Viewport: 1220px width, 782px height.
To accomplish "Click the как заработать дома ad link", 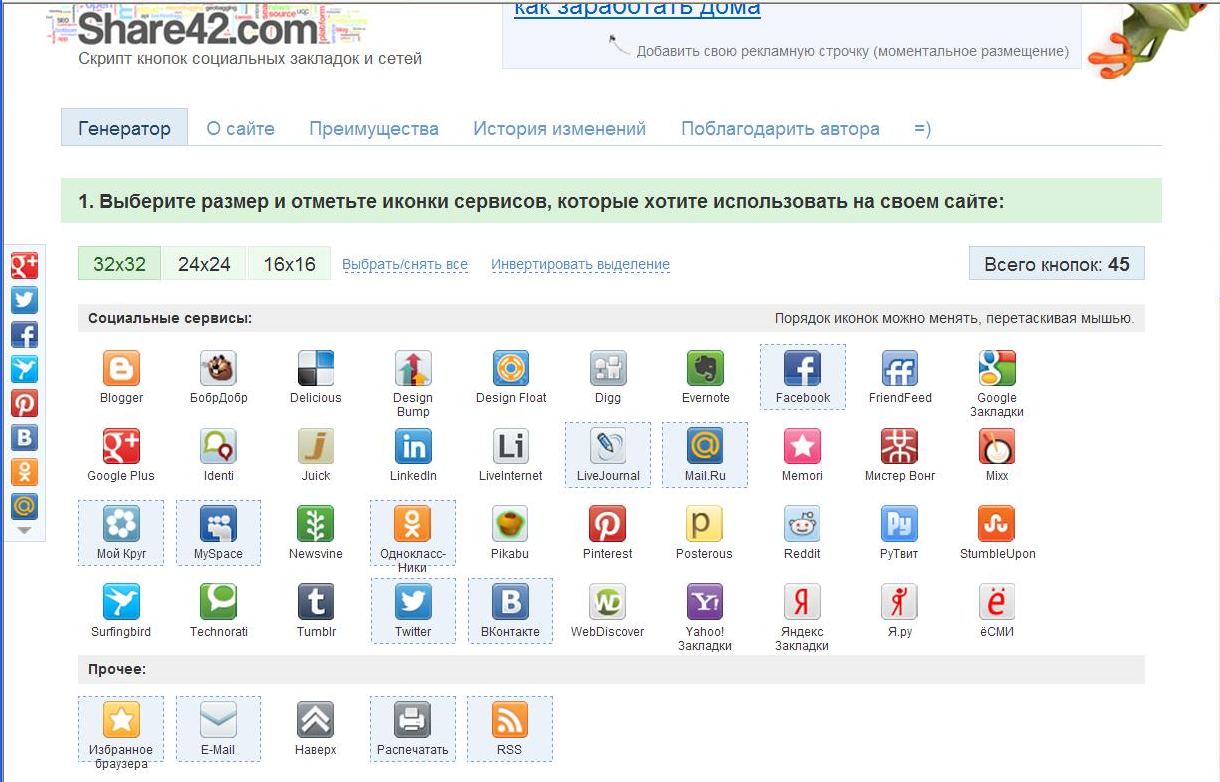I will point(637,9).
